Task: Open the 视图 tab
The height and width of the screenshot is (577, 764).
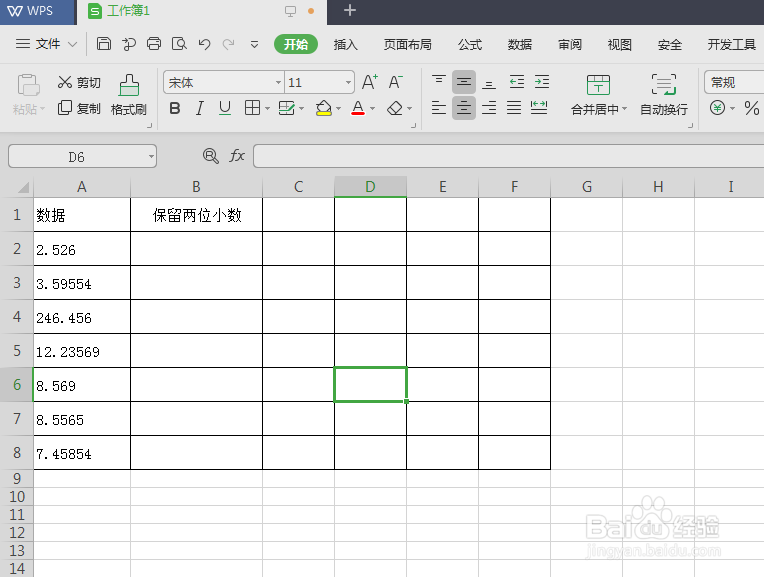Action: [619, 44]
